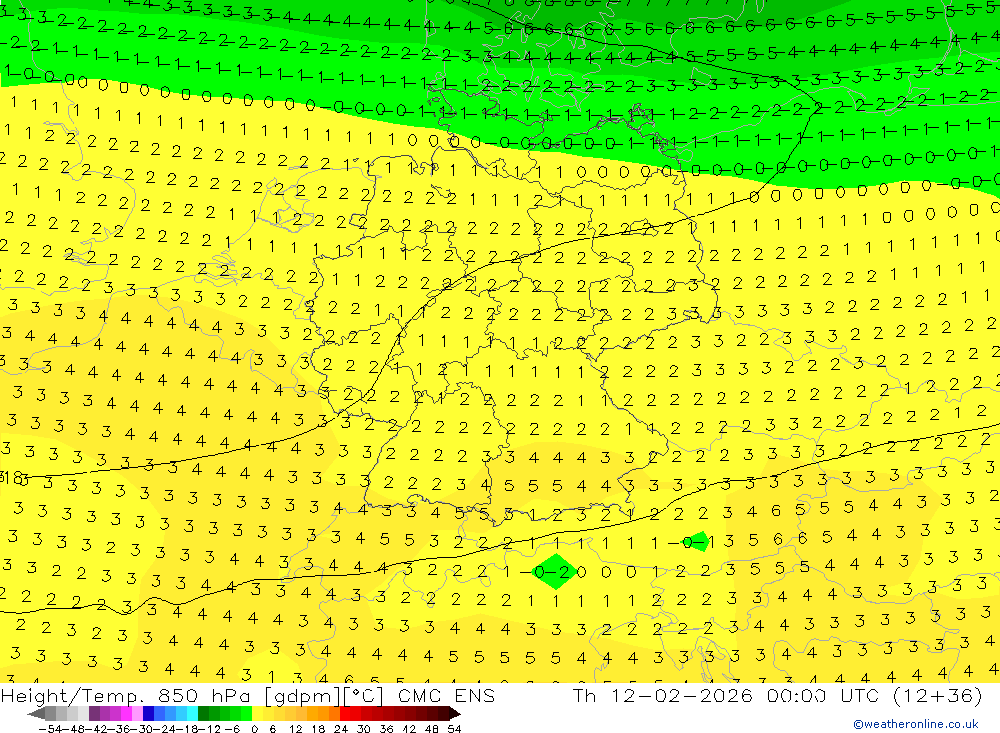Open the weatheronline.co.uk copyright link

click(916, 724)
